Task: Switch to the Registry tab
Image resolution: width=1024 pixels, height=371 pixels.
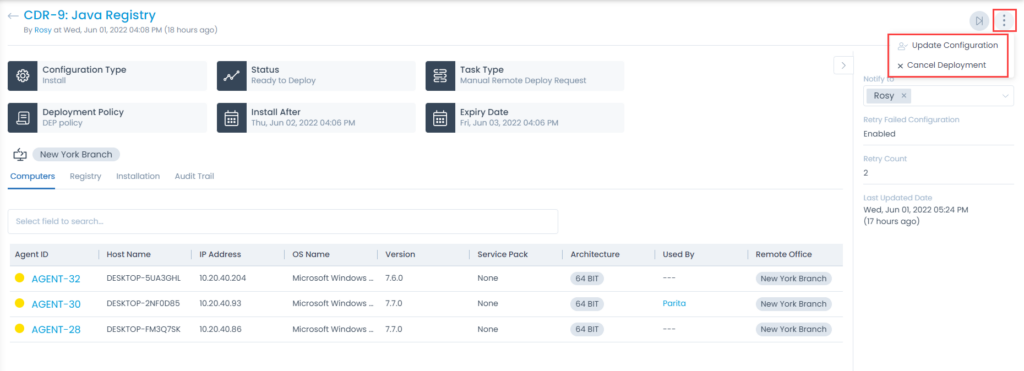Action: [x=86, y=176]
